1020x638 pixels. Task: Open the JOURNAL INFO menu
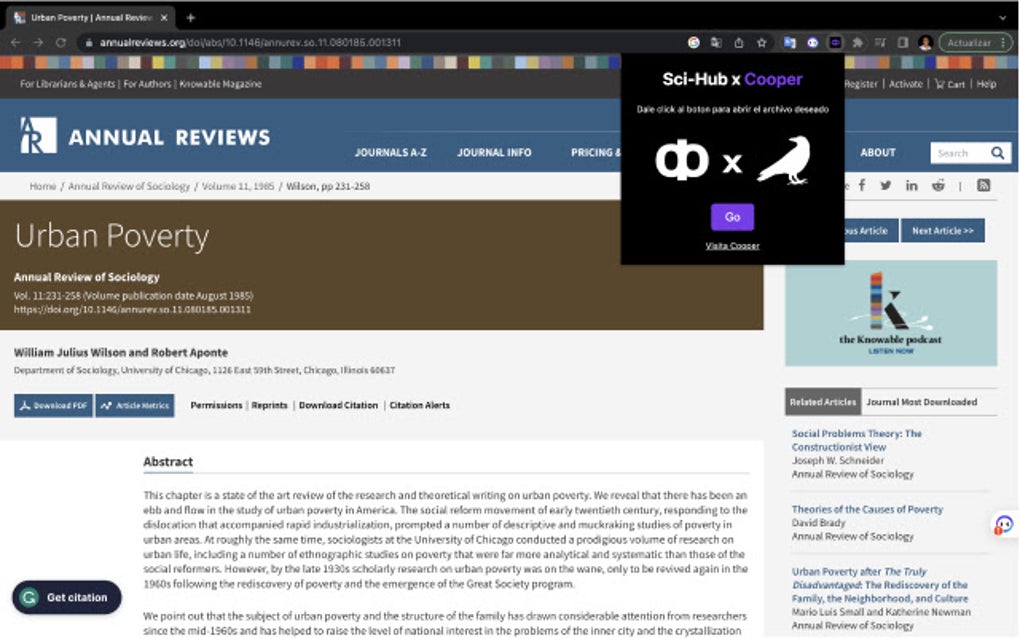pyautogui.click(x=494, y=152)
